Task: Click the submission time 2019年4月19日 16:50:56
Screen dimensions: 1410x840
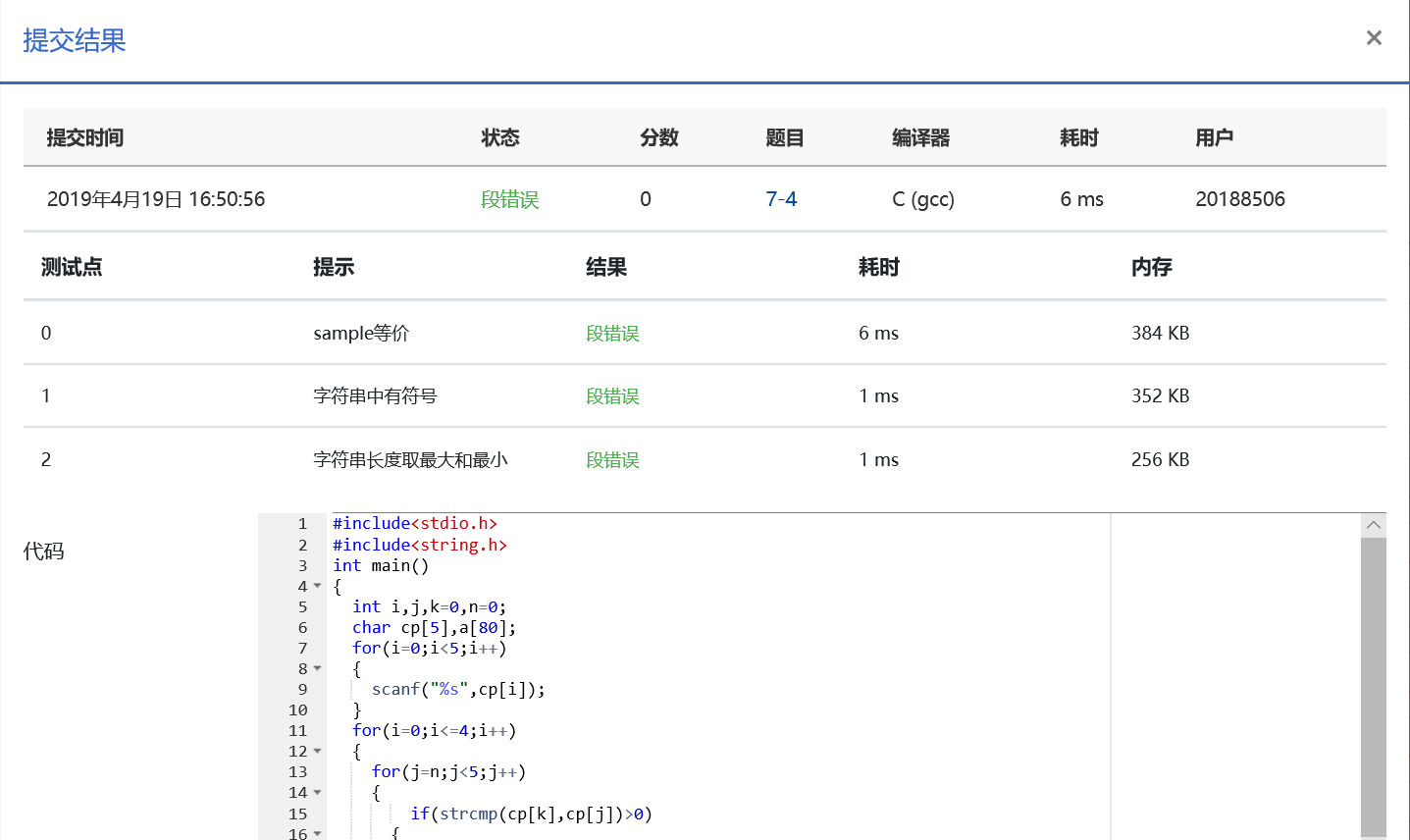Action: tap(156, 199)
